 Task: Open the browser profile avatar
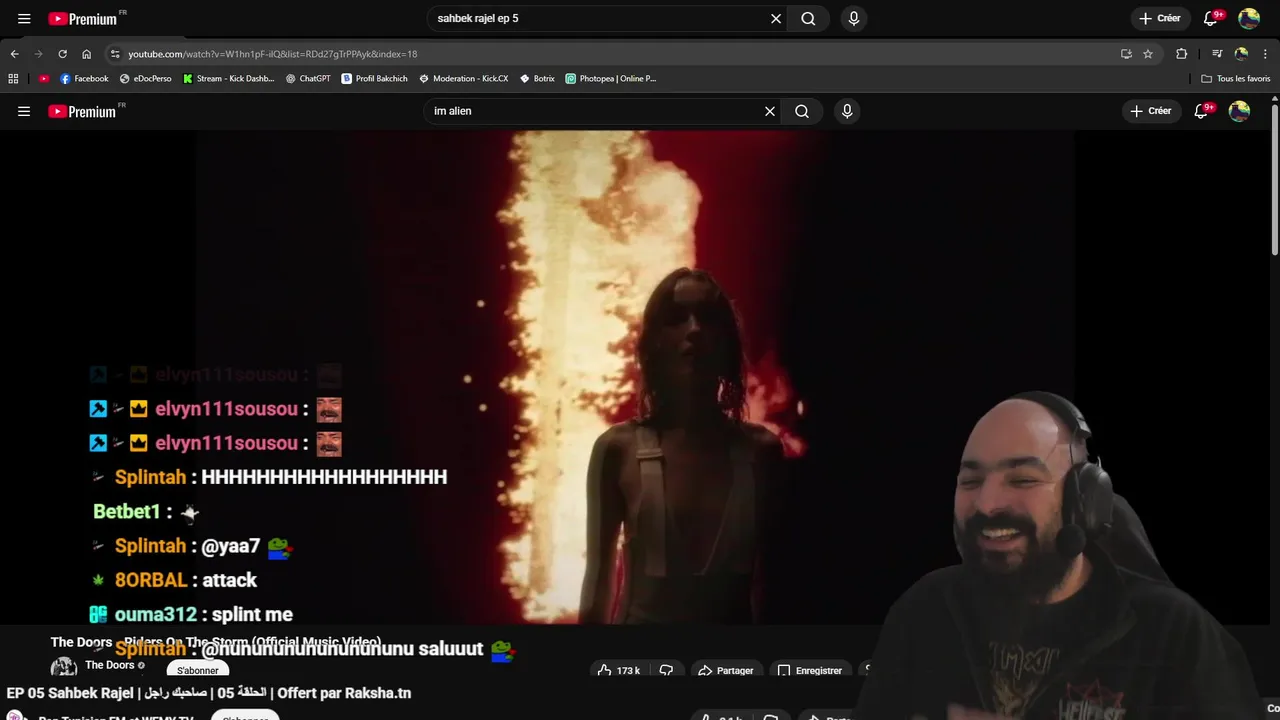click(1241, 54)
